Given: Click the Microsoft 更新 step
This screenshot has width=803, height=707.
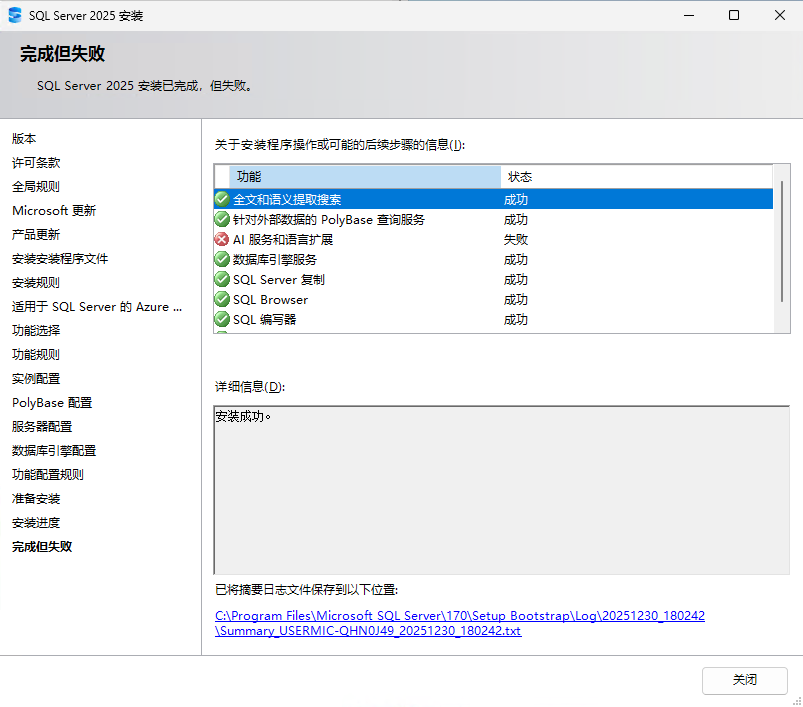Looking at the screenshot, I should coord(54,210).
